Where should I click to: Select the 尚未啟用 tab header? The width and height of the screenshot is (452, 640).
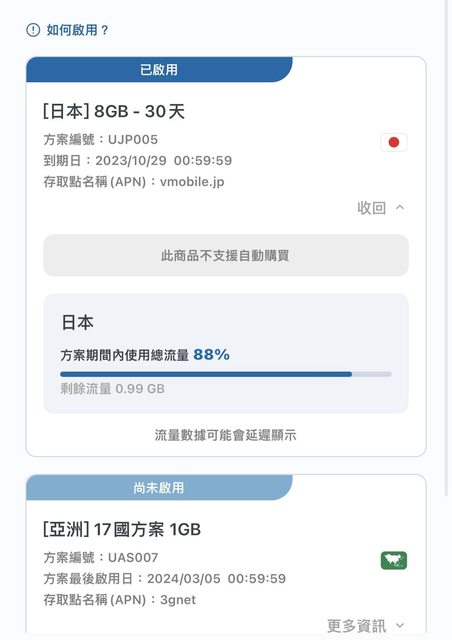(159, 487)
